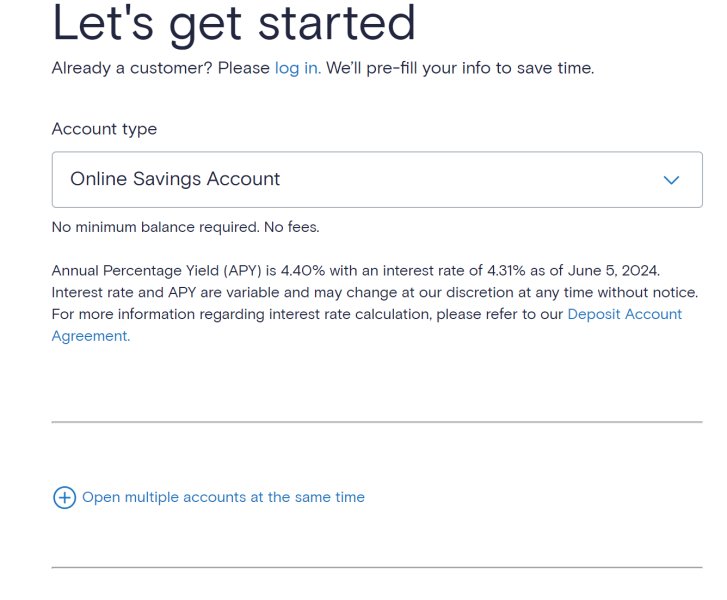This screenshot has height=600, width=727.
Task: Click Open multiple accounts at the same time
Action: 223,497
